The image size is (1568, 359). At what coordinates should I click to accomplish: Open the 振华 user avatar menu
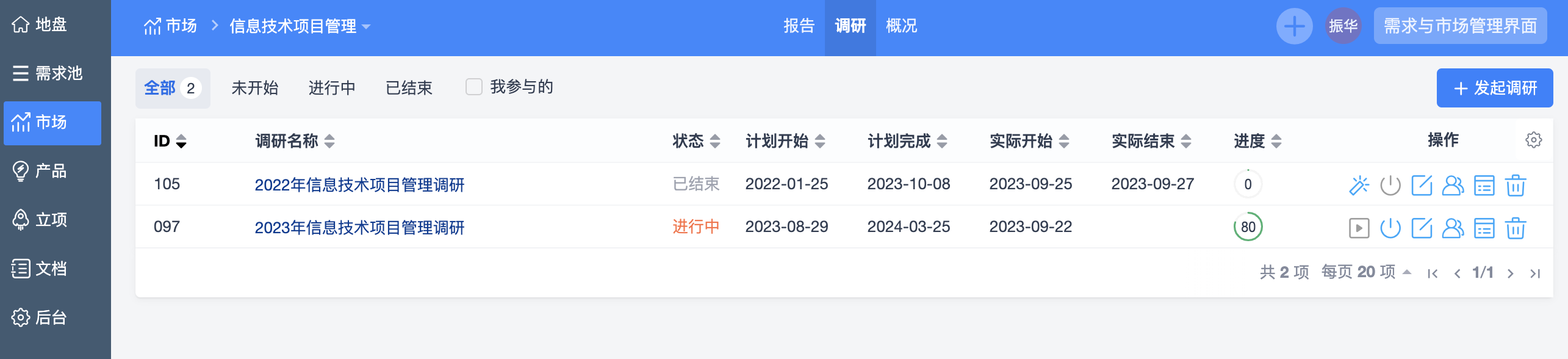click(x=1343, y=26)
